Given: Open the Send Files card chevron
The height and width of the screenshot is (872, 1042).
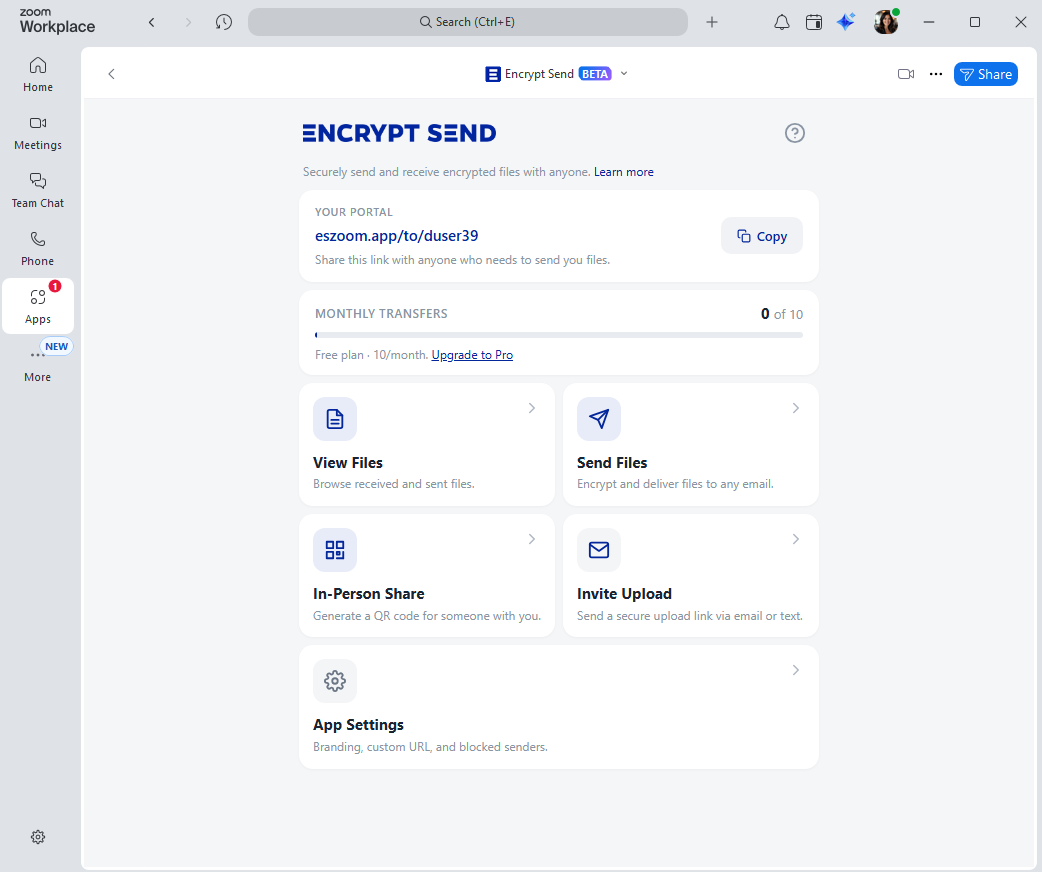Looking at the screenshot, I should [795, 408].
